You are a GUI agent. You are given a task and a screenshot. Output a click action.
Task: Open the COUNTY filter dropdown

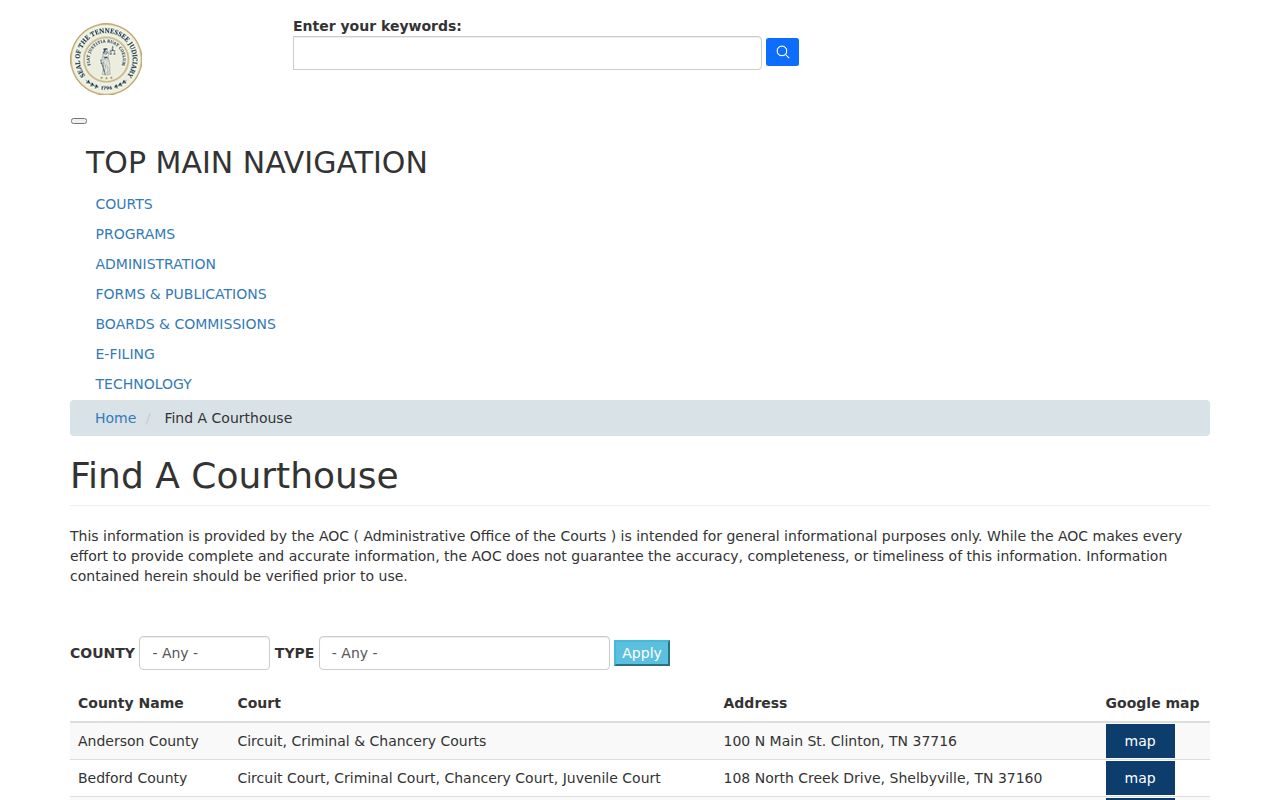tap(204, 653)
